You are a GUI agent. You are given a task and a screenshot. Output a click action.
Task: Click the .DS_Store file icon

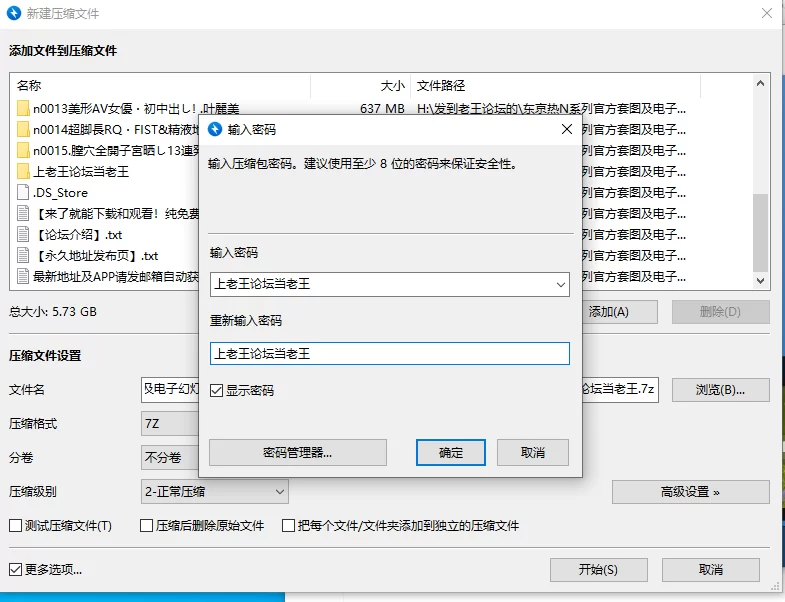coord(23,193)
